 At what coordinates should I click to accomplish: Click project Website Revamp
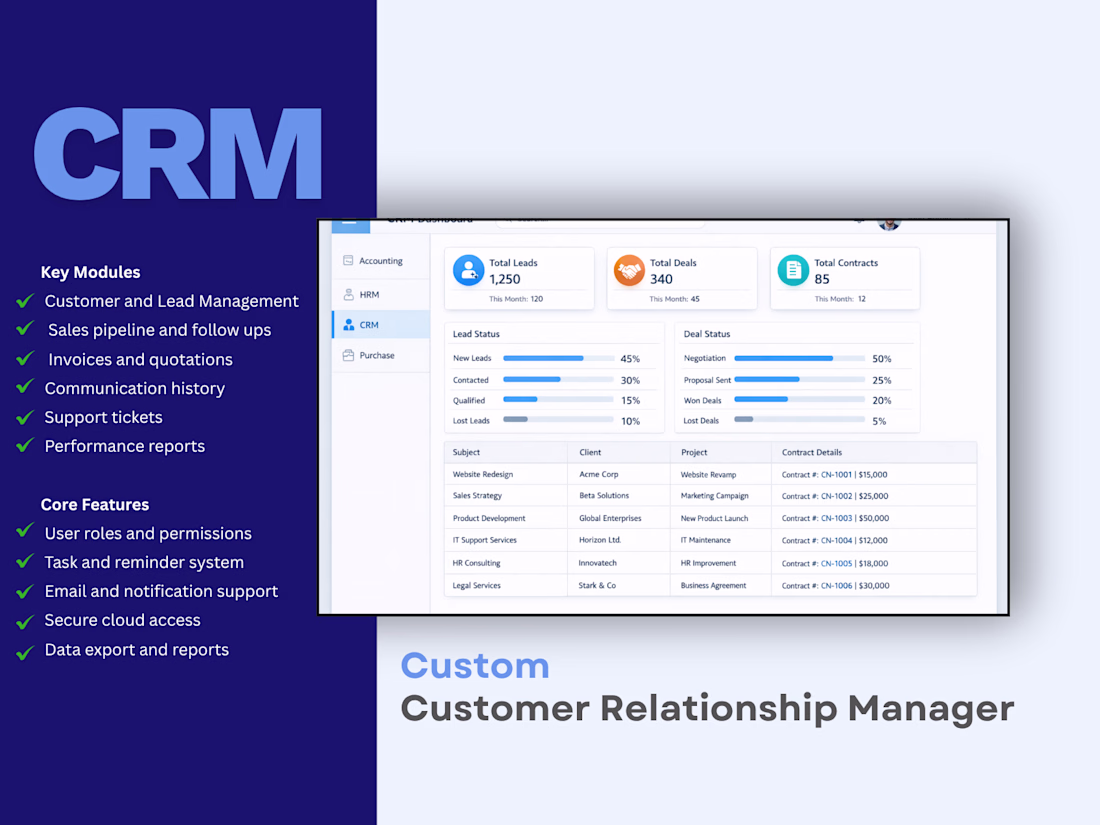click(709, 475)
